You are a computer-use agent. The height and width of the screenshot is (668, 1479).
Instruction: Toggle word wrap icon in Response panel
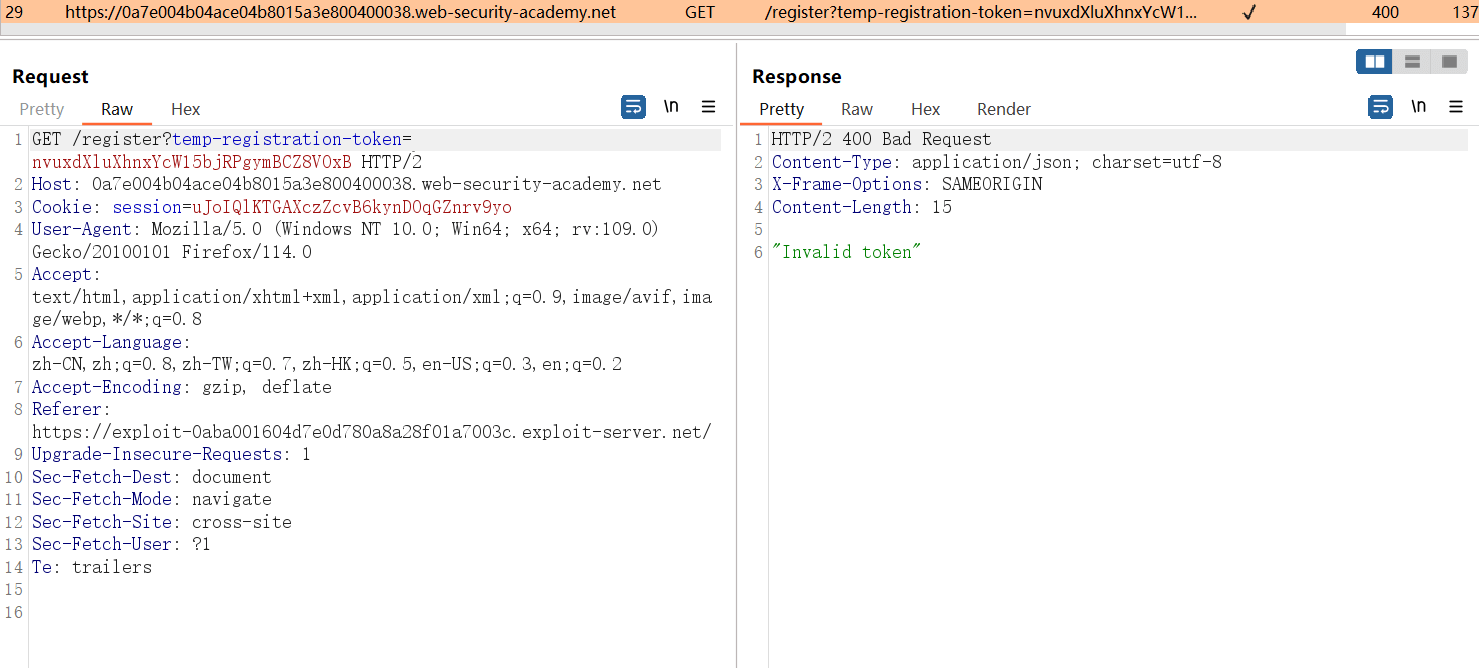(x=1380, y=107)
